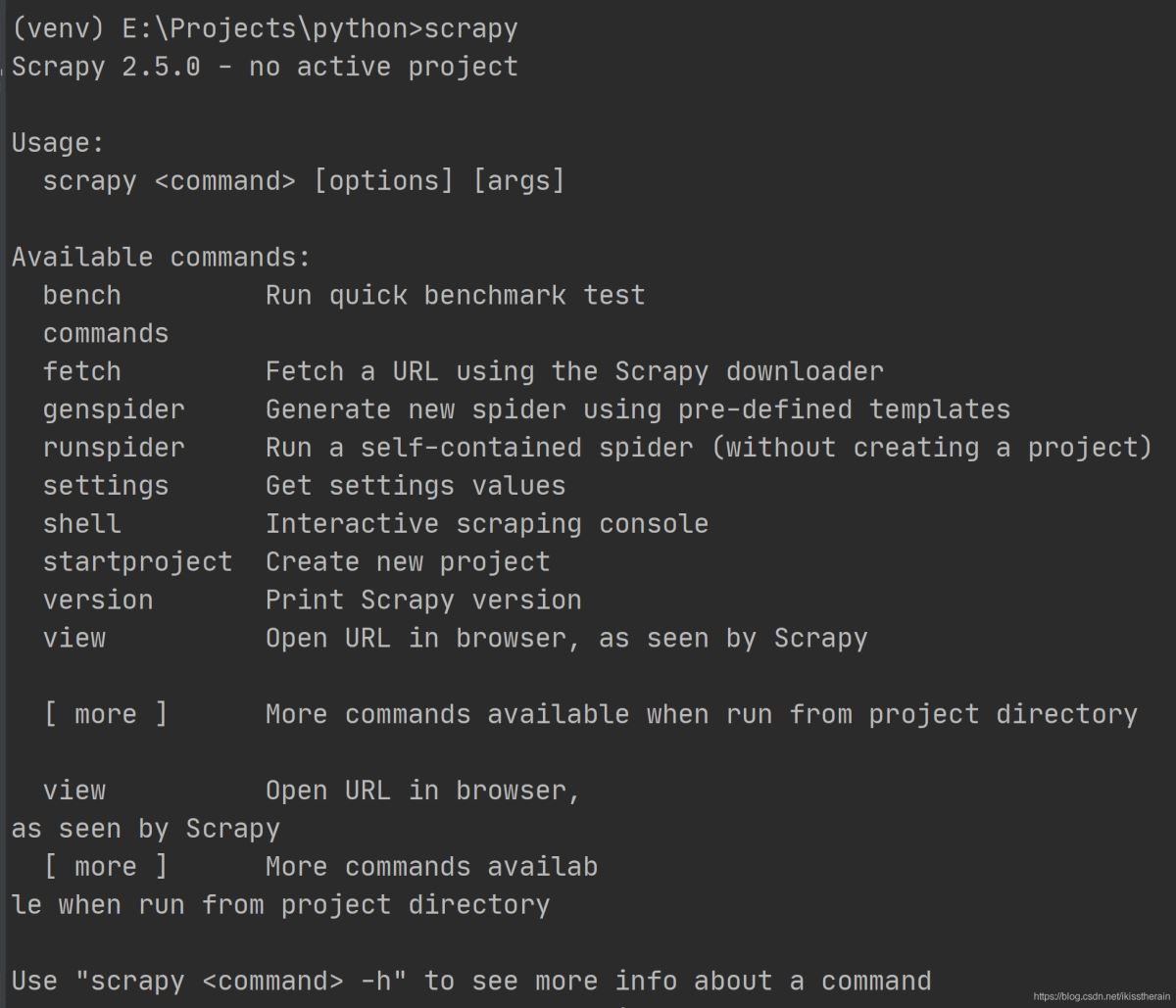Select the "Scrapy 2.5.0 - no active project" line
1176x1008 pixels.
pos(265,67)
